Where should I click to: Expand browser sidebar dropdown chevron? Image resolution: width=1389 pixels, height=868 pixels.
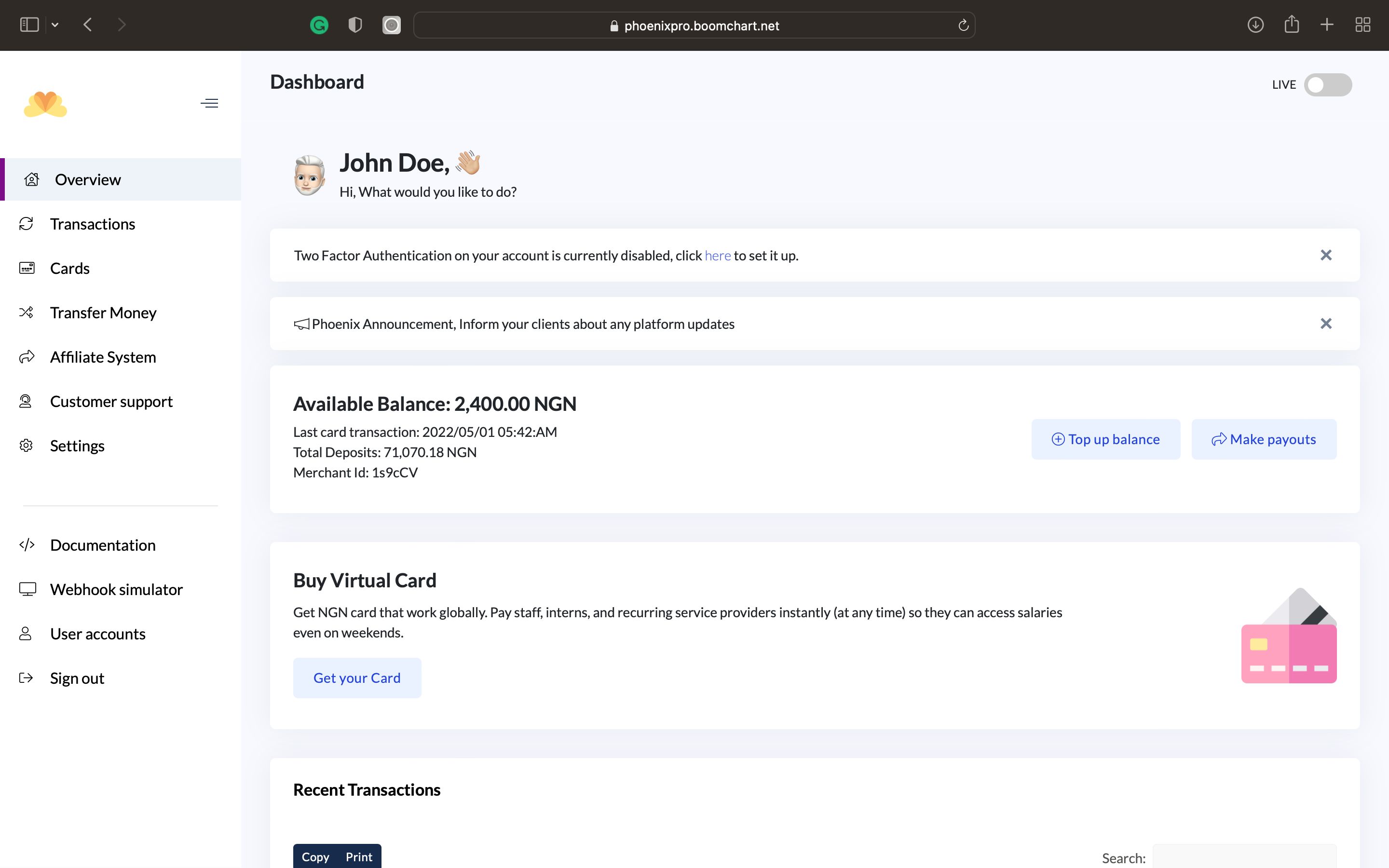click(55, 25)
